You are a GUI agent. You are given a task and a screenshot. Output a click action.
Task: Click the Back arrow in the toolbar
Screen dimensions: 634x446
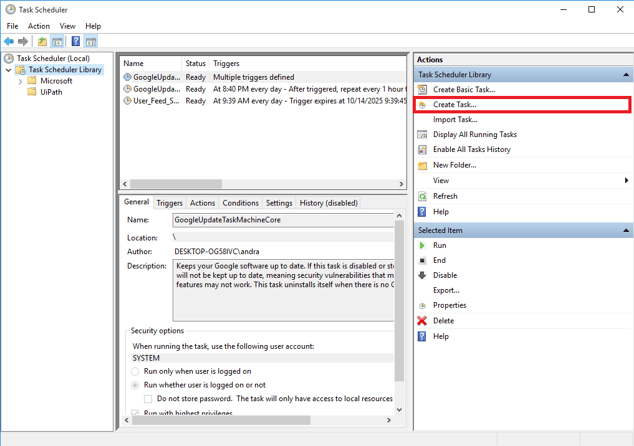[x=9, y=41]
